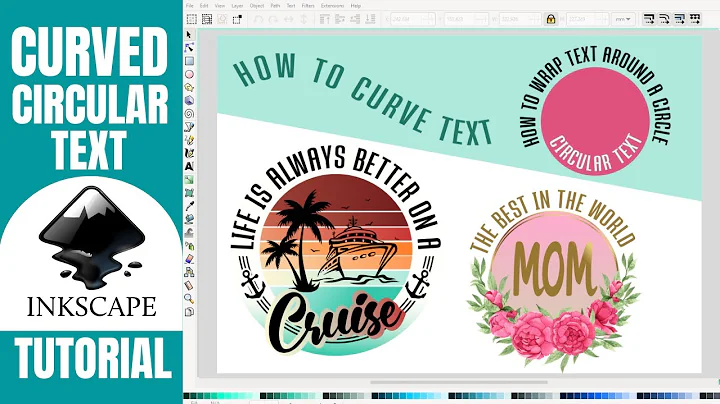Select the Dropper color picker tool

pos(189,206)
